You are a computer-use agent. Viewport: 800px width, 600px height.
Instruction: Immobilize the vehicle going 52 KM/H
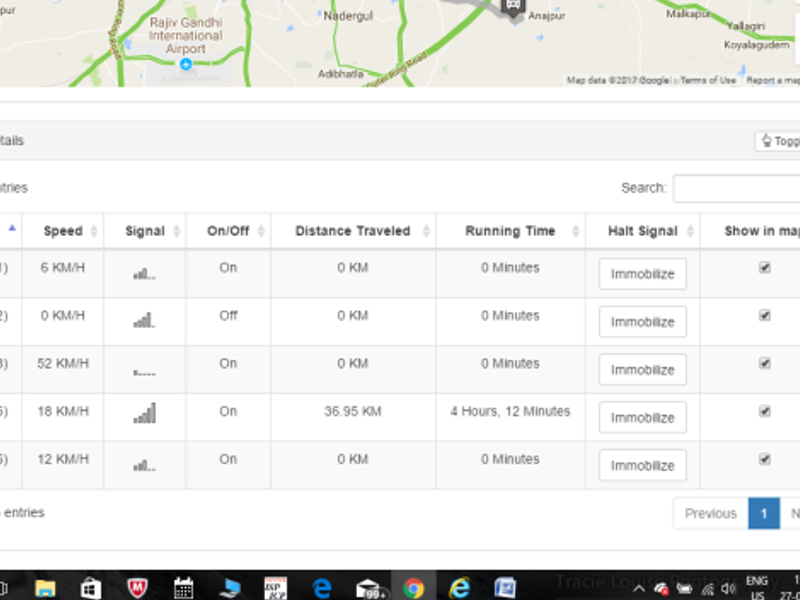click(x=643, y=370)
